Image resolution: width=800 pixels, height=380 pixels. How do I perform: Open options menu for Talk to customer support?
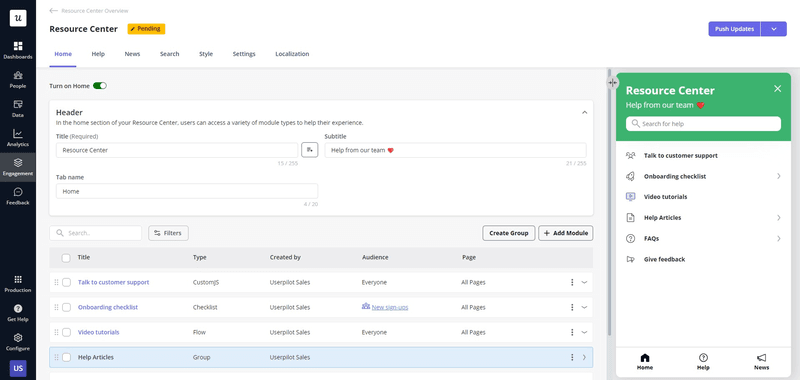point(572,282)
